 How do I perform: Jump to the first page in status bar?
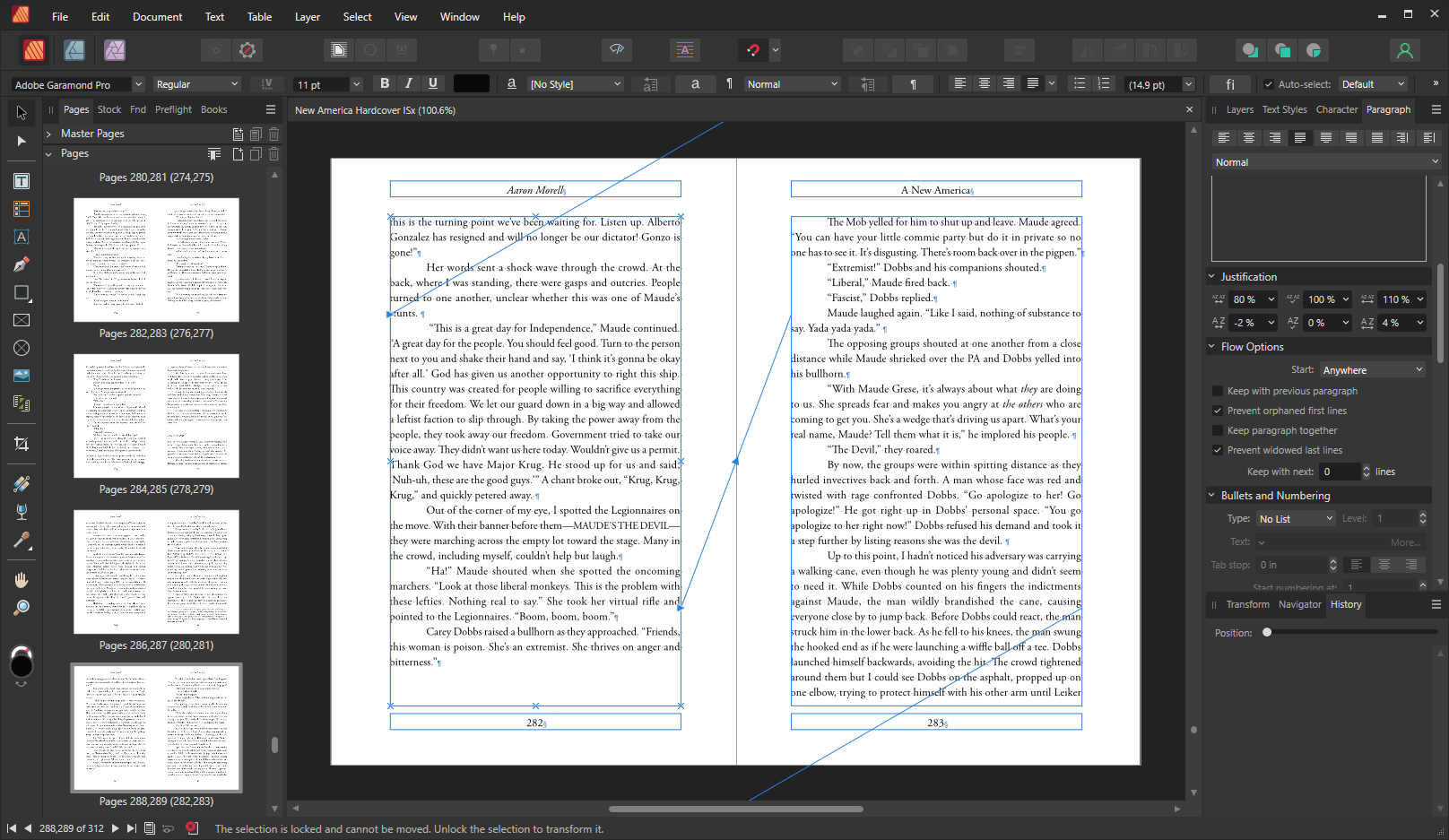[x=12, y=828]
